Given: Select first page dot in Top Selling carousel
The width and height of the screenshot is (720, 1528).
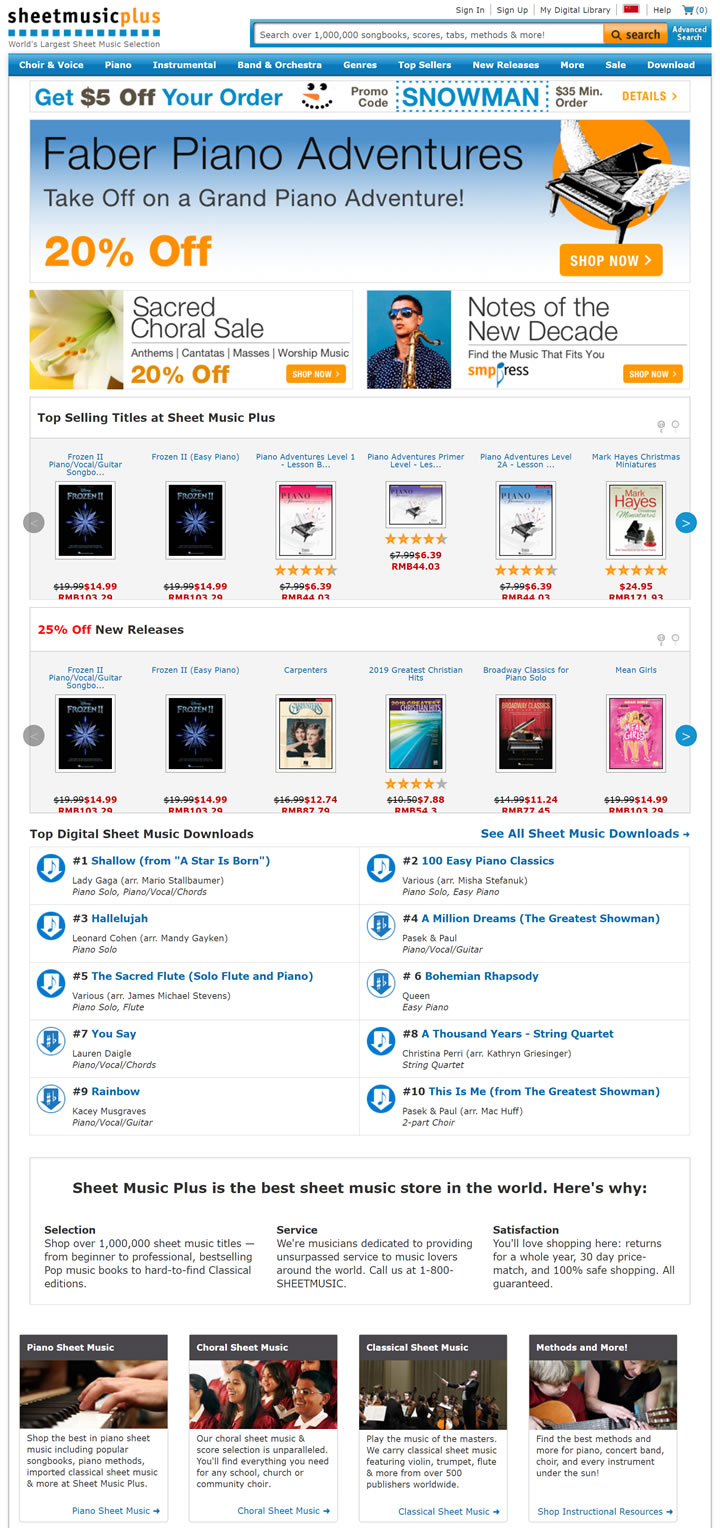Looking at the screenshot, I should tap(661, 425).
